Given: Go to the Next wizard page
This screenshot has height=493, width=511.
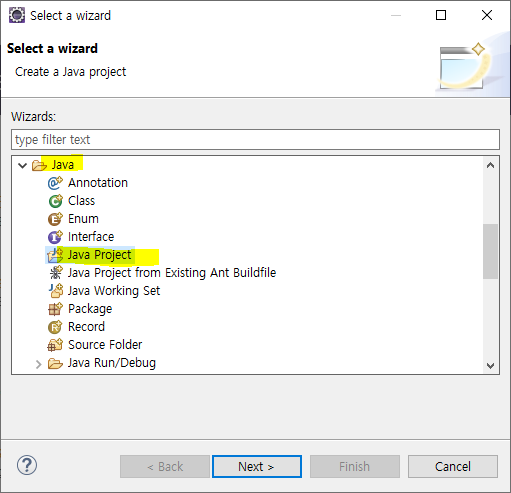Looking at the screenshot, I should click(257, 466).
